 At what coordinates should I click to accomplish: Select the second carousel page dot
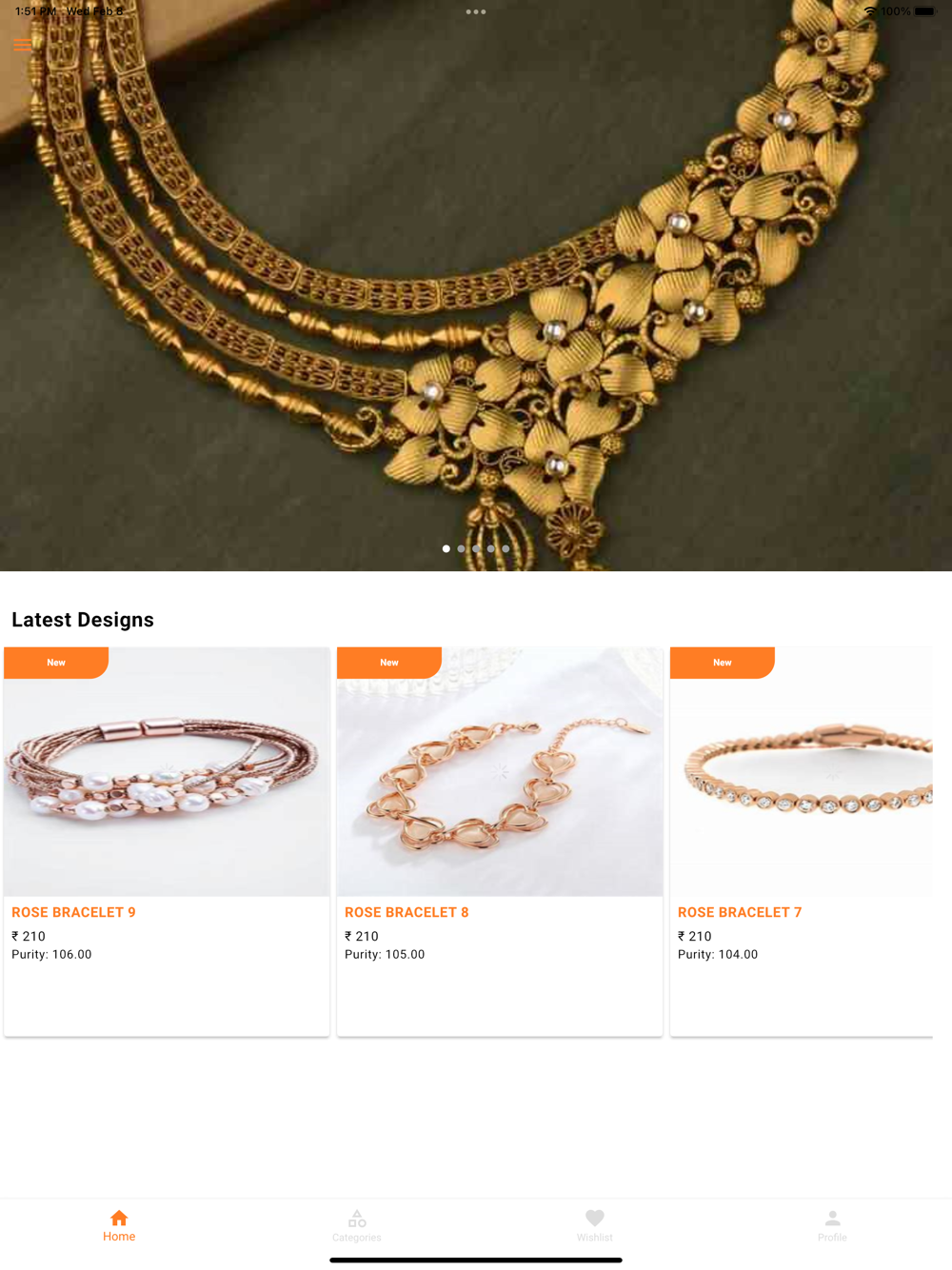pos(461,548)
